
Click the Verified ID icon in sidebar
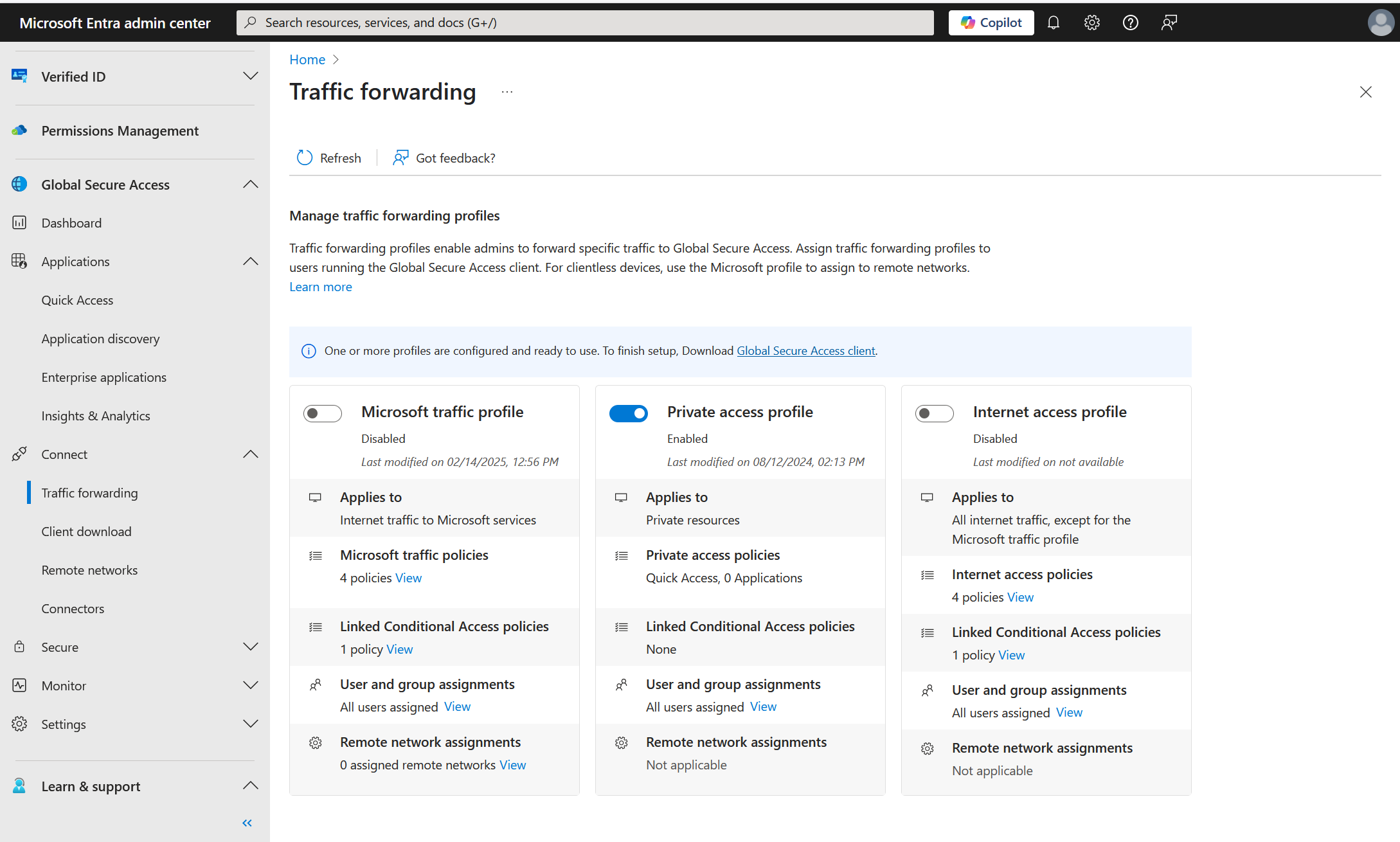pyautogui.click(x=19, y=76)
